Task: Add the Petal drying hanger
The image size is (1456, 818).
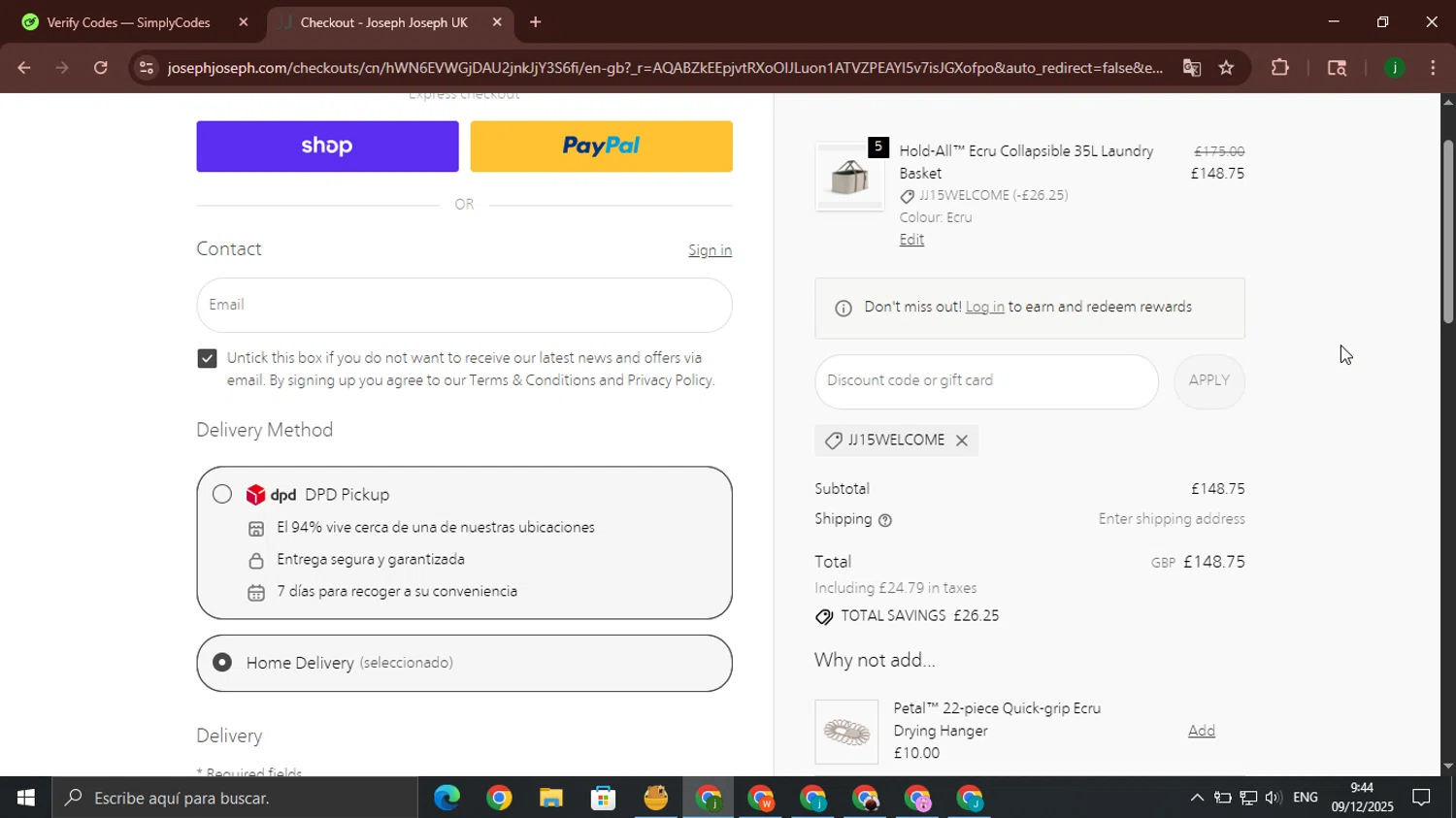Action: point(1201,731)
